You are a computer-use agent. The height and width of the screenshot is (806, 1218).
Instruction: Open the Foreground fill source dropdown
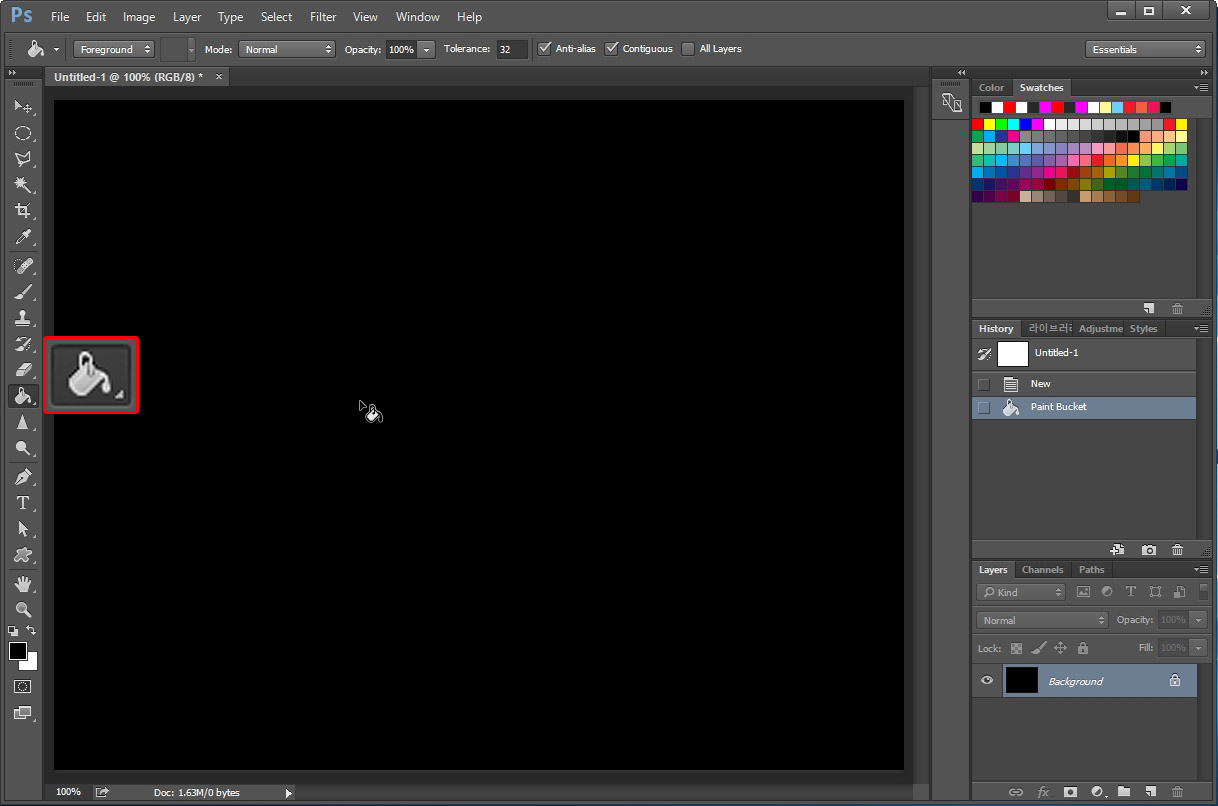[113, 49]
